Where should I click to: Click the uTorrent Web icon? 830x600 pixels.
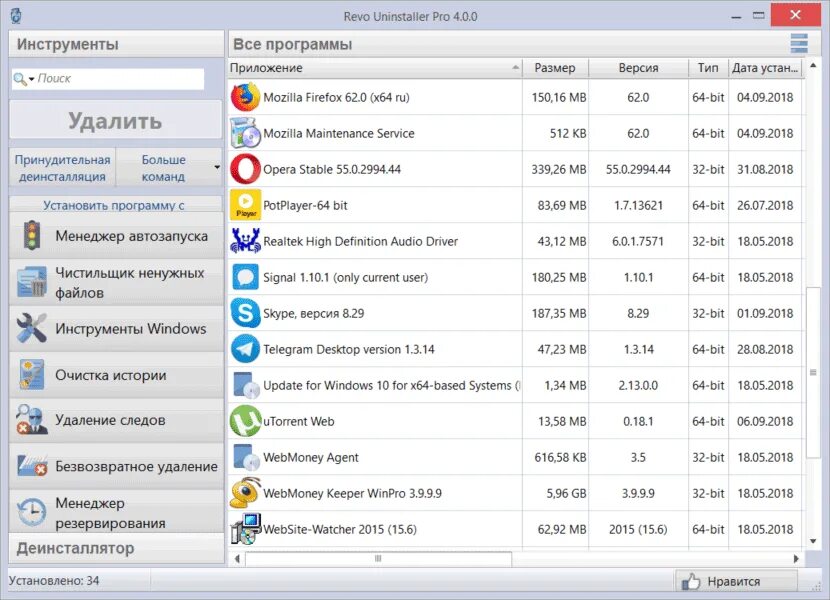tap(245, 421)
